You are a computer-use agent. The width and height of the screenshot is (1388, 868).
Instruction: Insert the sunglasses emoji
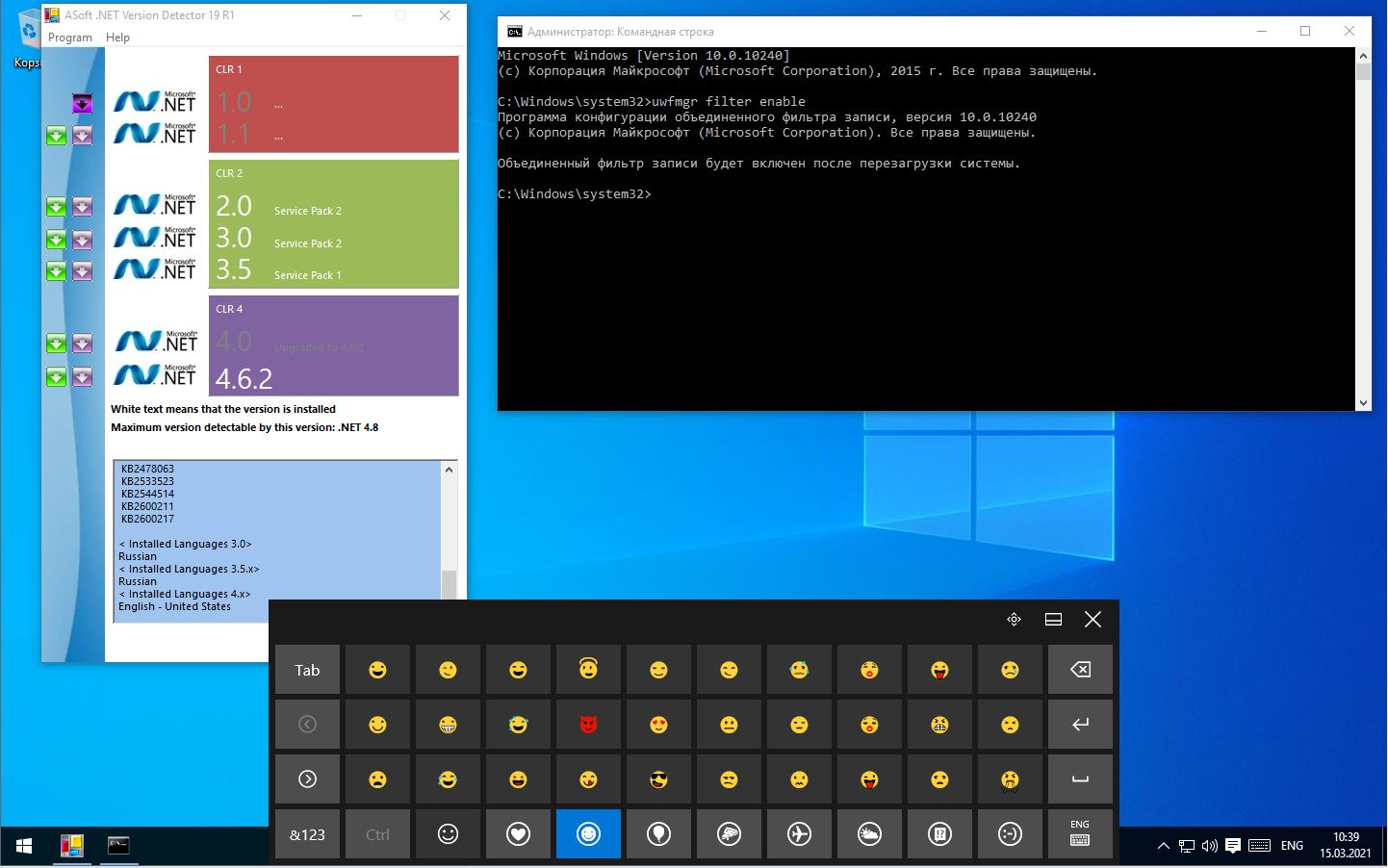click(x=658, y=779)
